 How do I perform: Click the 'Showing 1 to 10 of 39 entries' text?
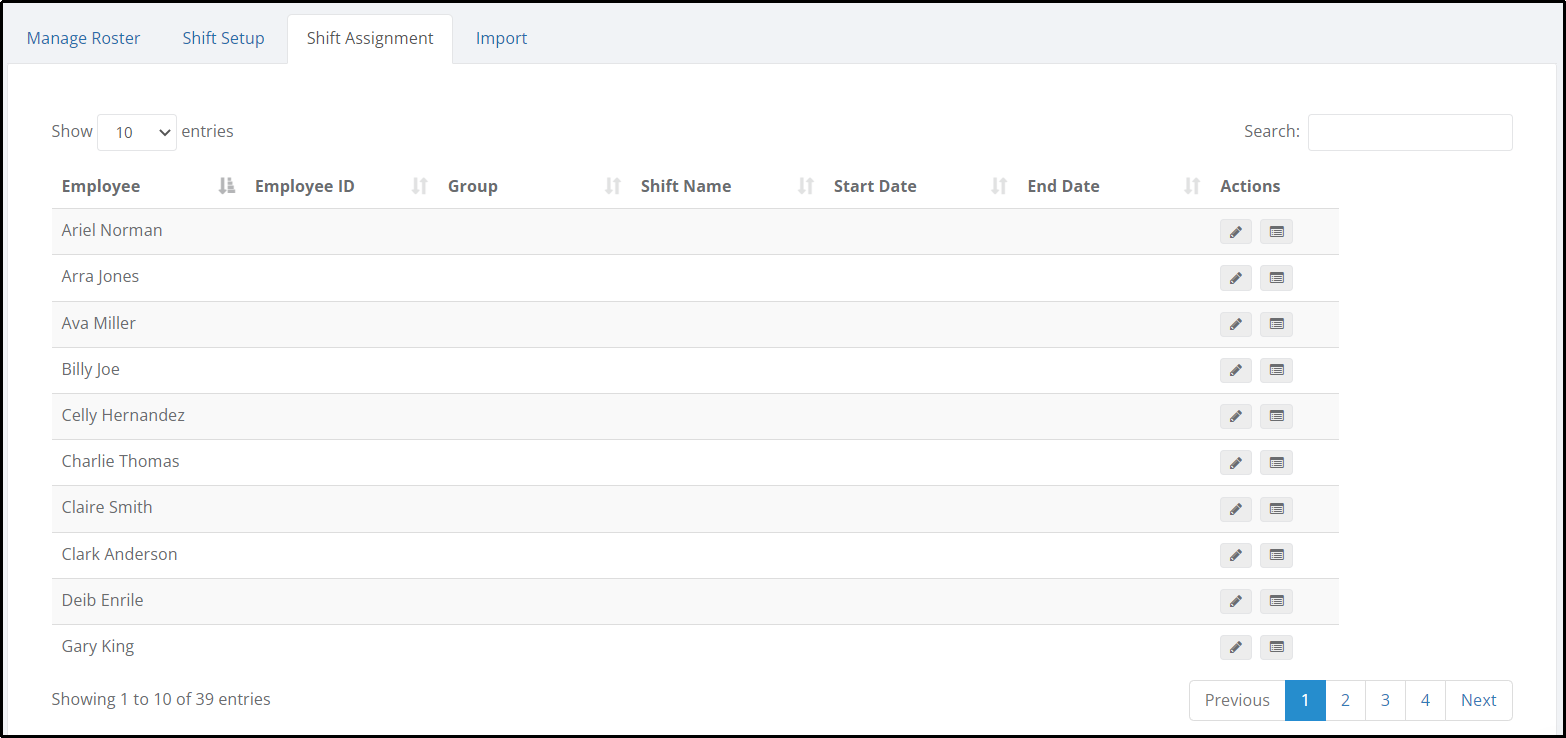pos(161,699)
